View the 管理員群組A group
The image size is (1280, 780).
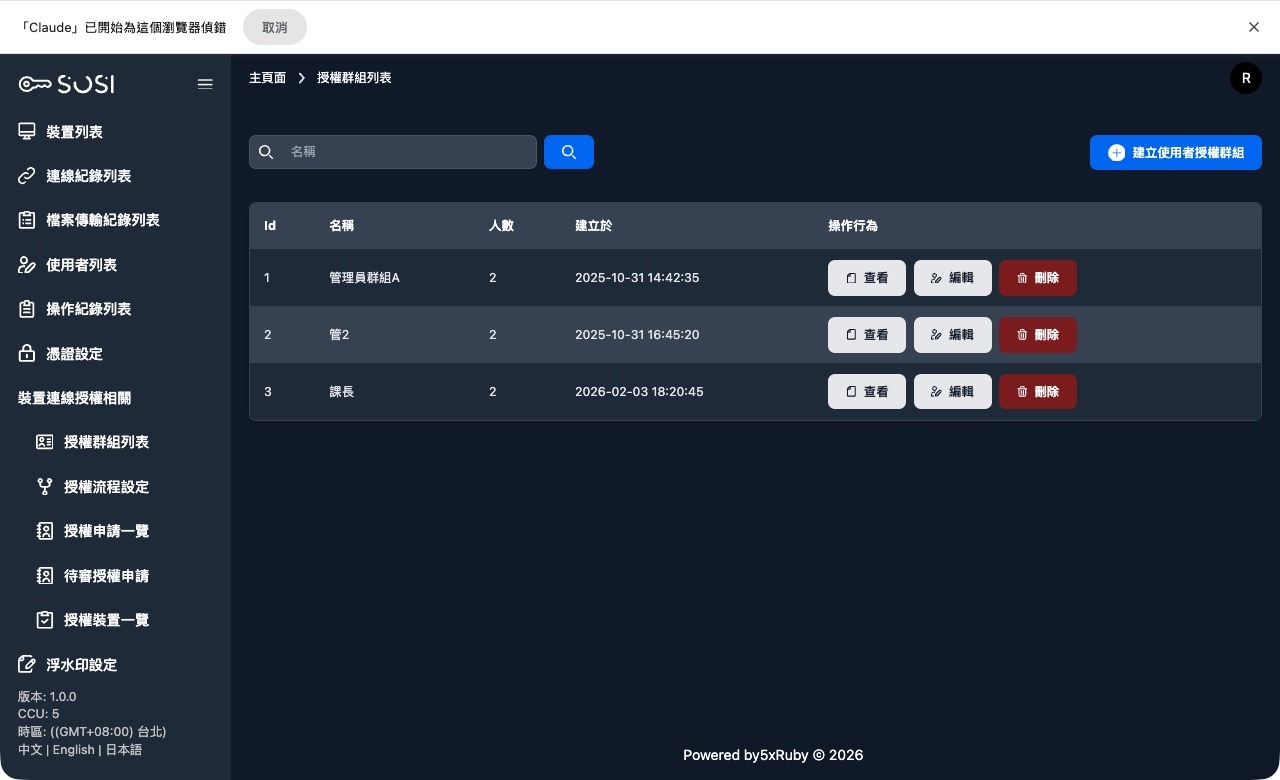[866, 278]
